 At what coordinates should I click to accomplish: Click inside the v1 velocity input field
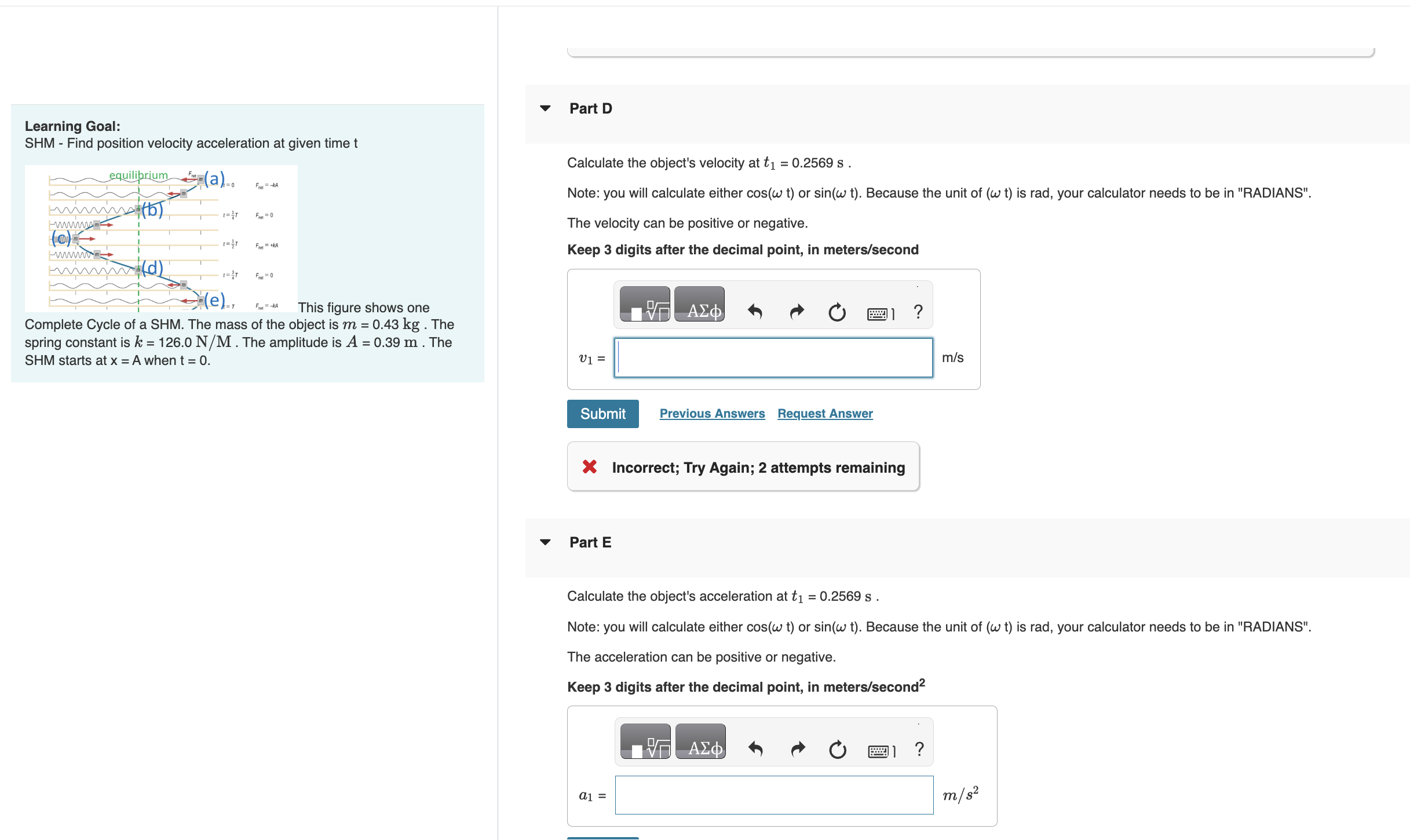[x=773, y=357]
